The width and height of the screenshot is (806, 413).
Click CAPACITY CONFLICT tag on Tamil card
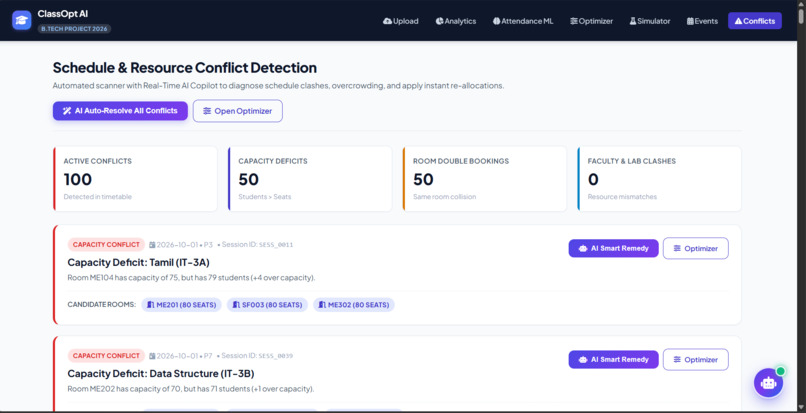(106, 244)
